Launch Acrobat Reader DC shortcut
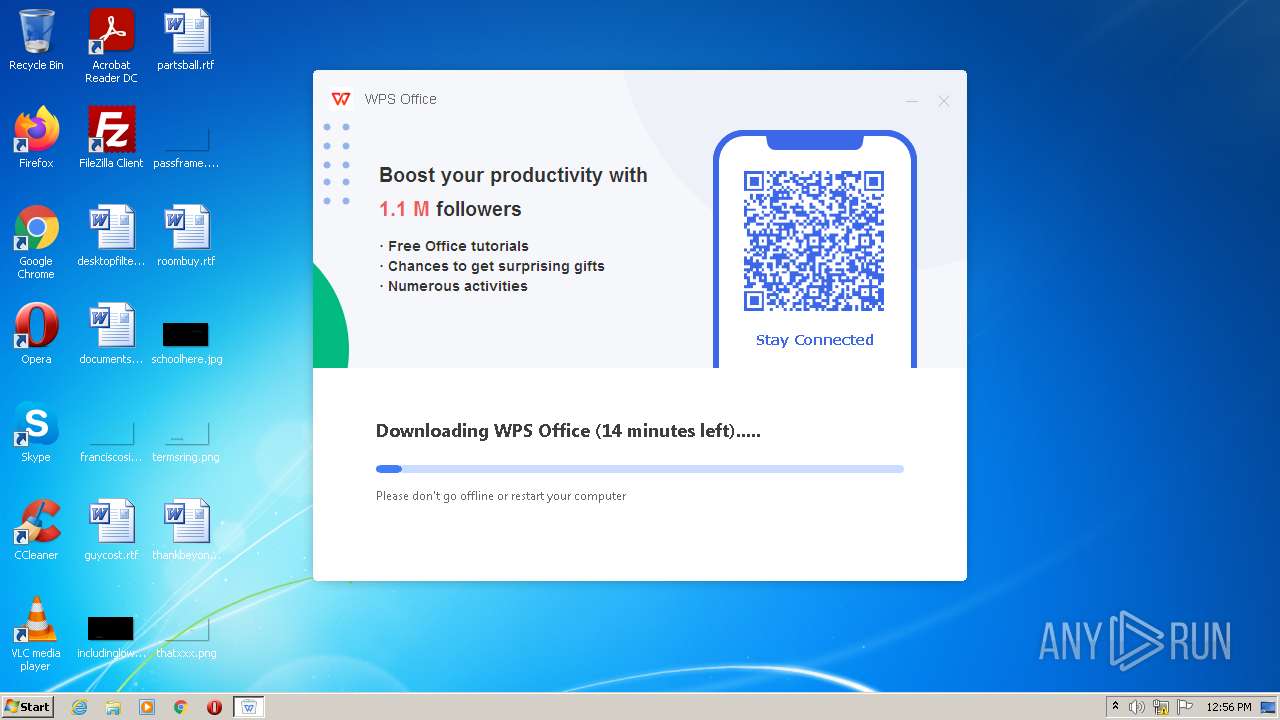 point(111,45)
